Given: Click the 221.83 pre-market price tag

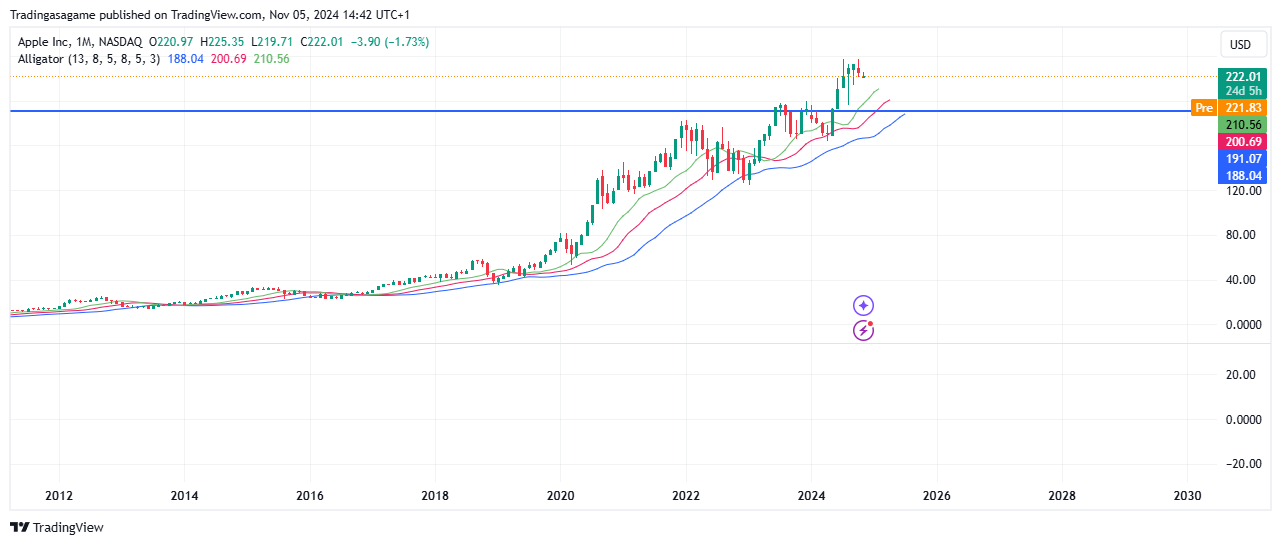Looking at the screenshot, I should (x=1240, y=108).
